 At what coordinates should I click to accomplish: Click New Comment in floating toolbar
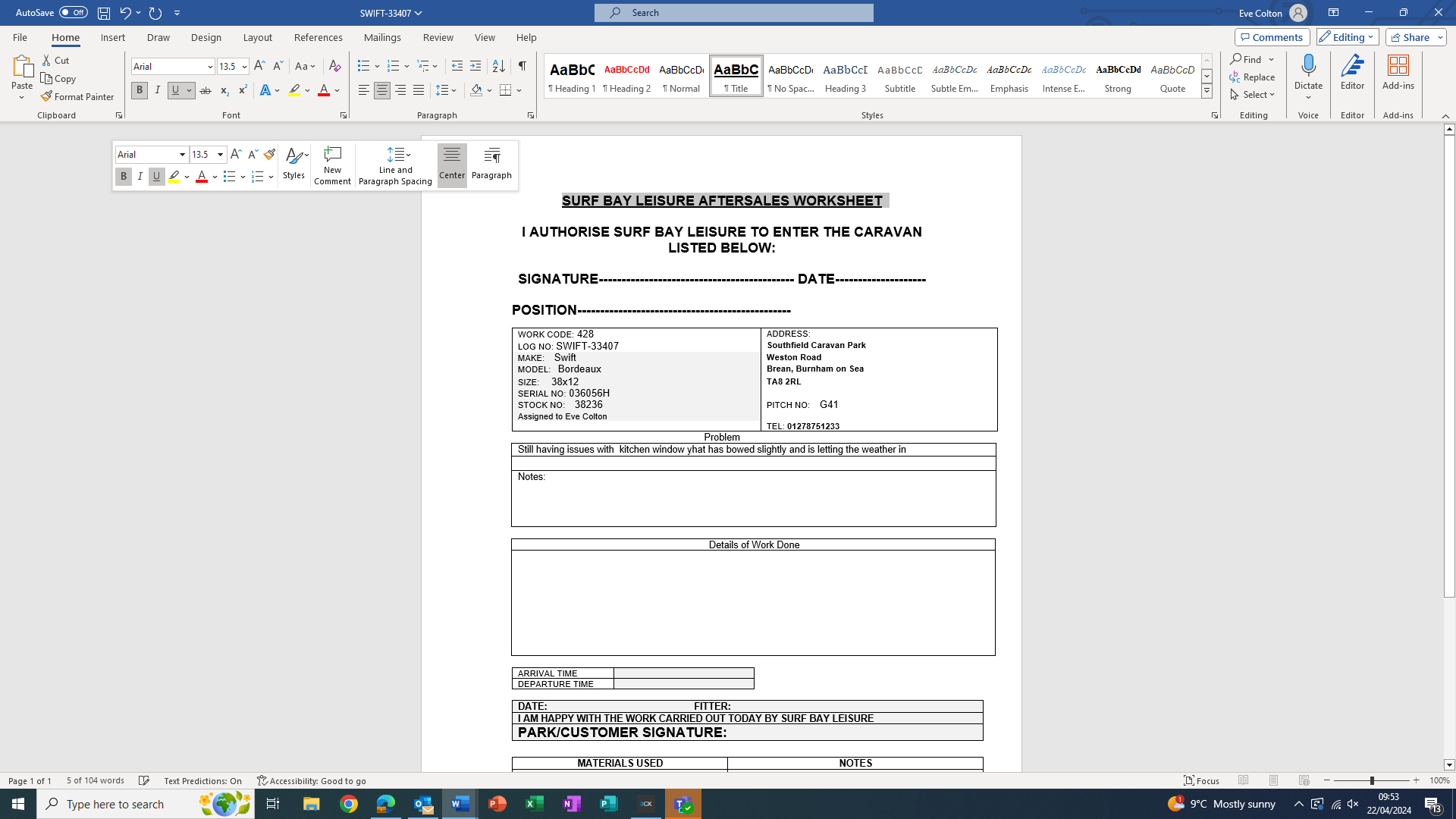click(x=332, y=165)
